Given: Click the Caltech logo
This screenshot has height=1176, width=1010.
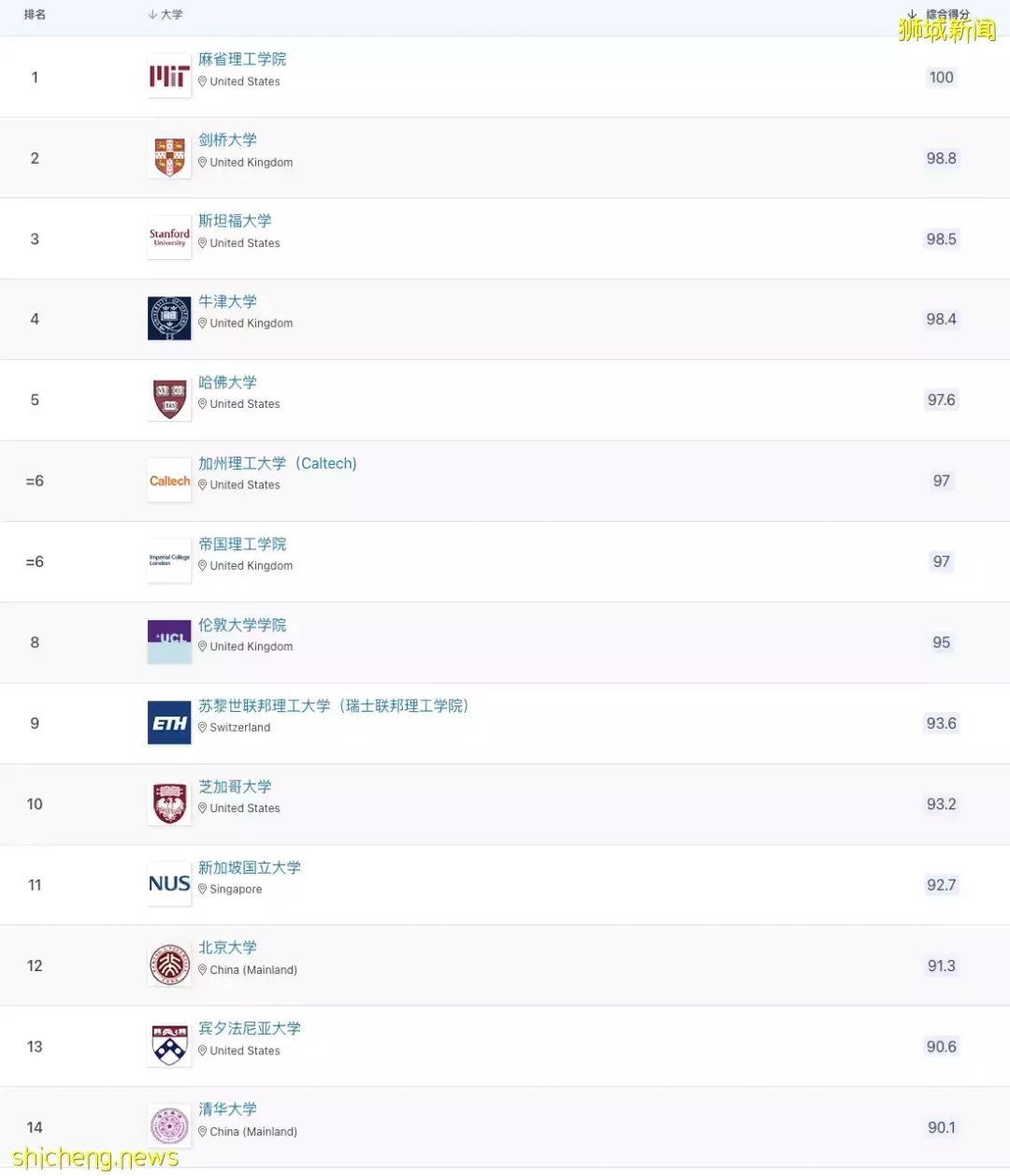Looking at the screenshot, I should pos(169,481).
